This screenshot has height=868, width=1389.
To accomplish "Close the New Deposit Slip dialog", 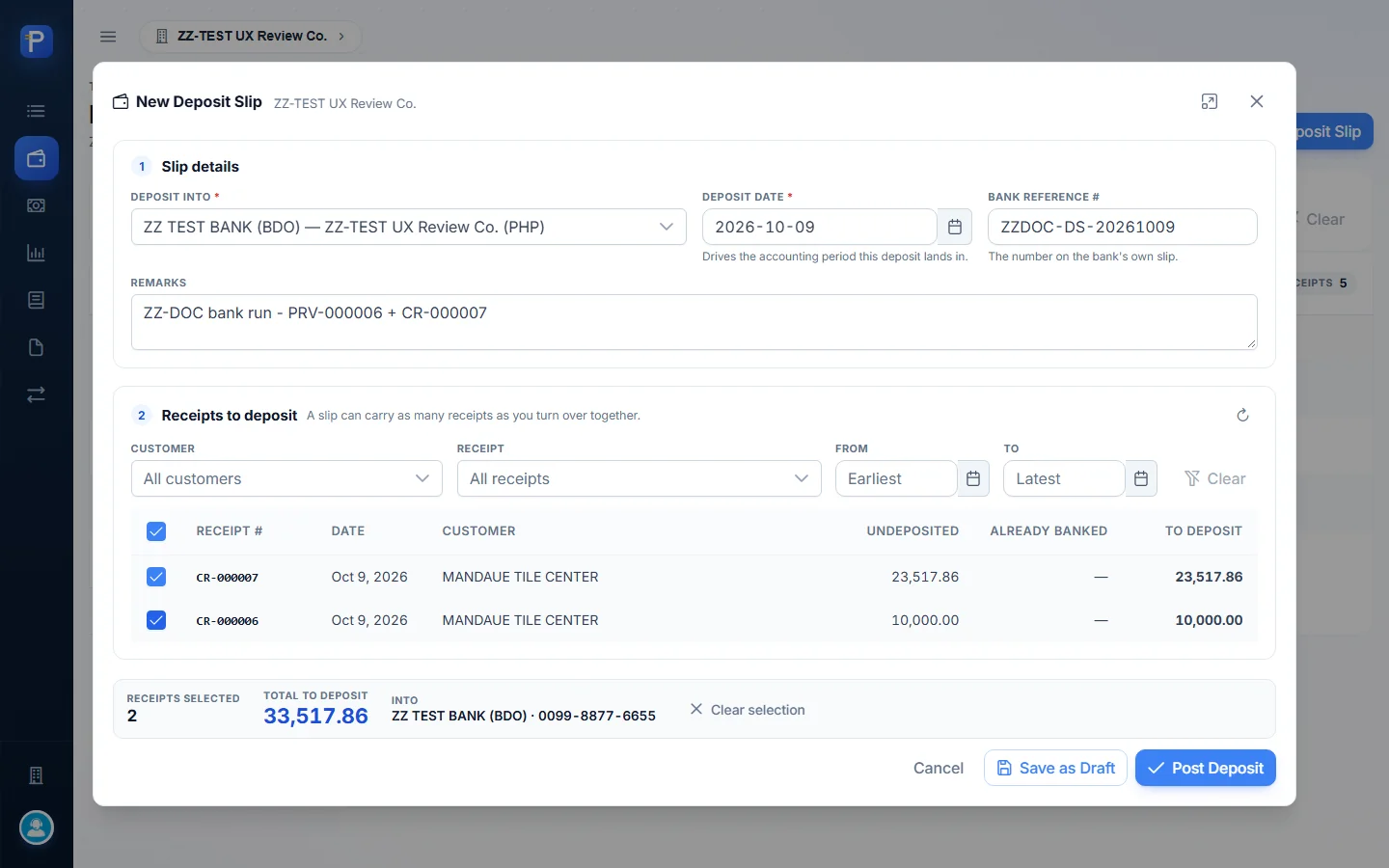I will [x=1256, y=101].
